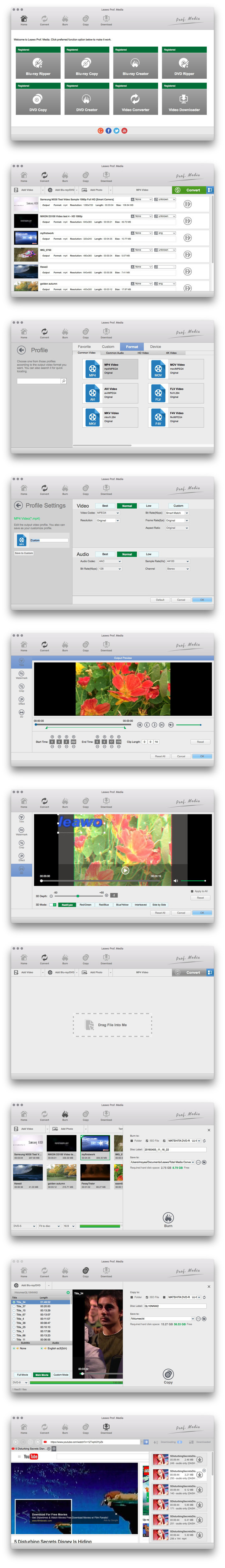Screen dimensions: 225x1568
Task: Select the F4V Video format profile
Action: 176,418
